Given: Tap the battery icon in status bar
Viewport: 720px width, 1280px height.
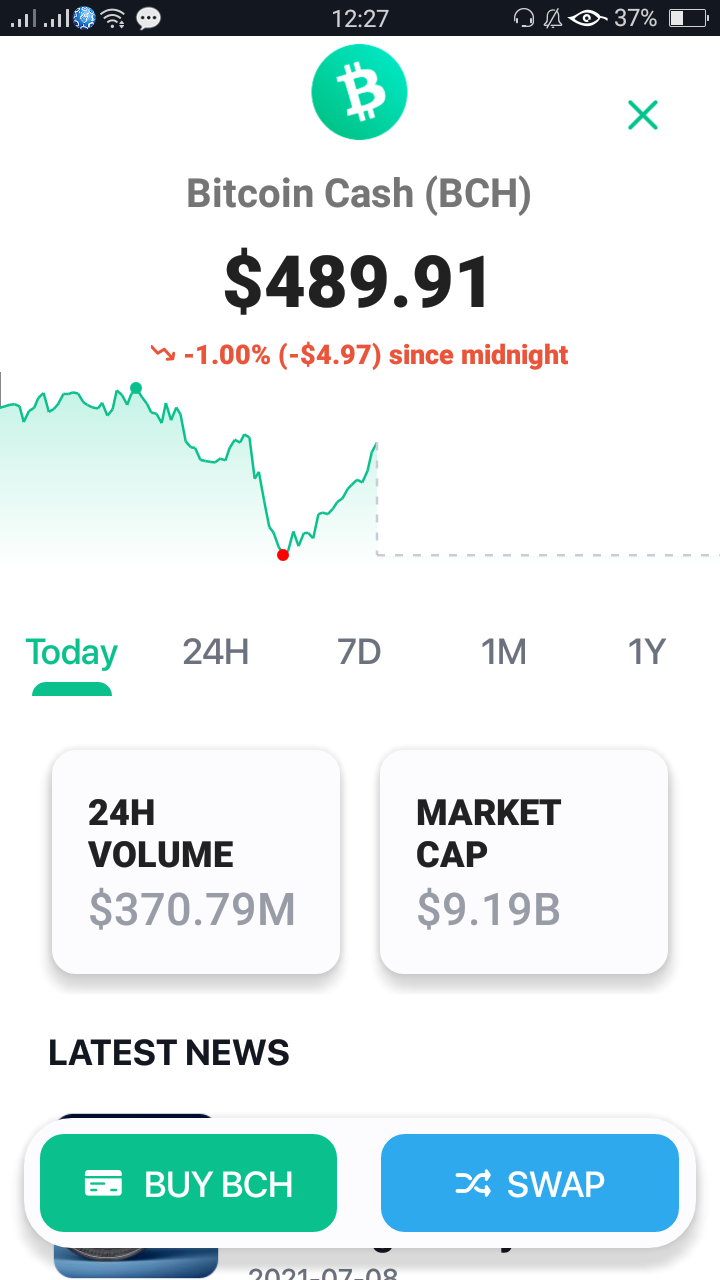Looking at the screenshot, I should (x=687, y=18).
